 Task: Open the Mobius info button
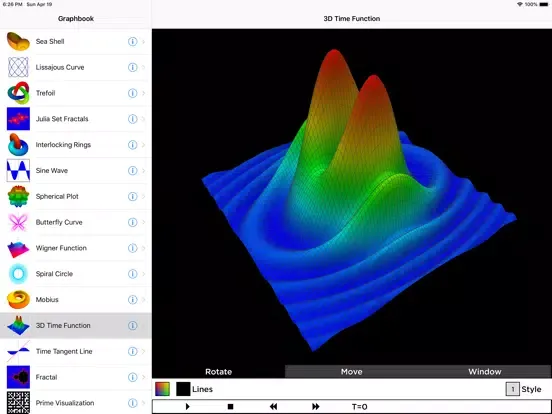[x=132, y=300]
